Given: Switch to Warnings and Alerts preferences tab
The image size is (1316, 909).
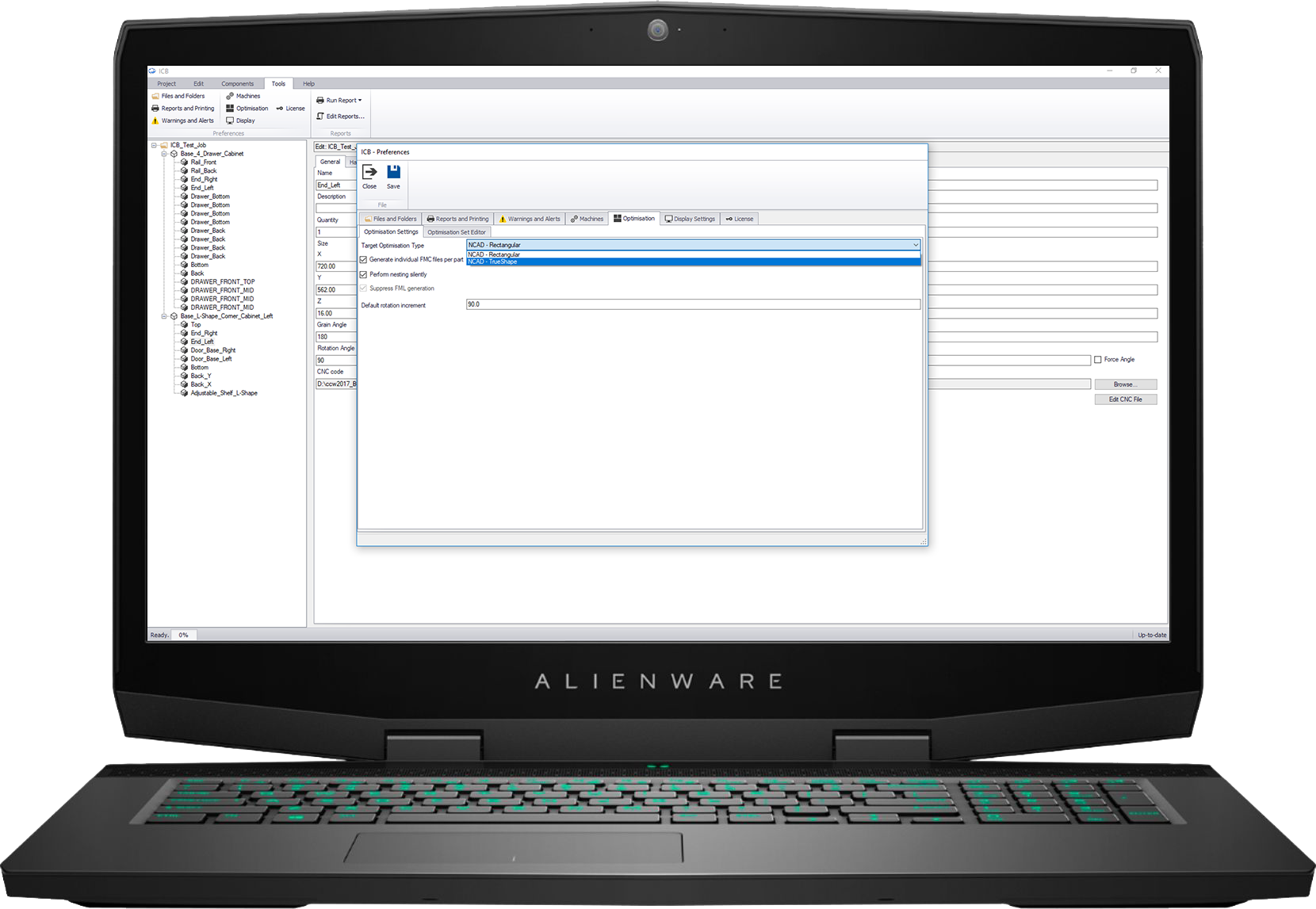Looking at the screenshot, I should click(x=529, y=219).
